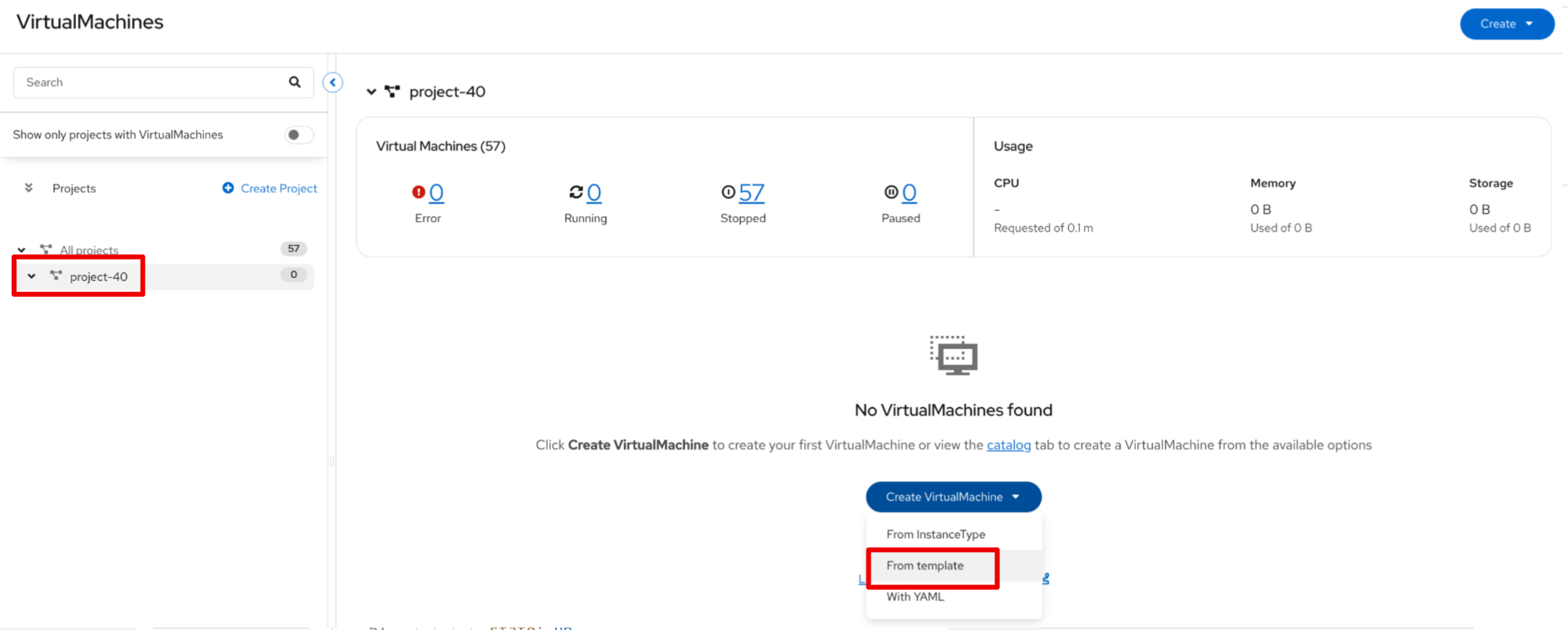Click the search magnifier icon
This screenshot has width=1568, height=630.
(294, 82)
